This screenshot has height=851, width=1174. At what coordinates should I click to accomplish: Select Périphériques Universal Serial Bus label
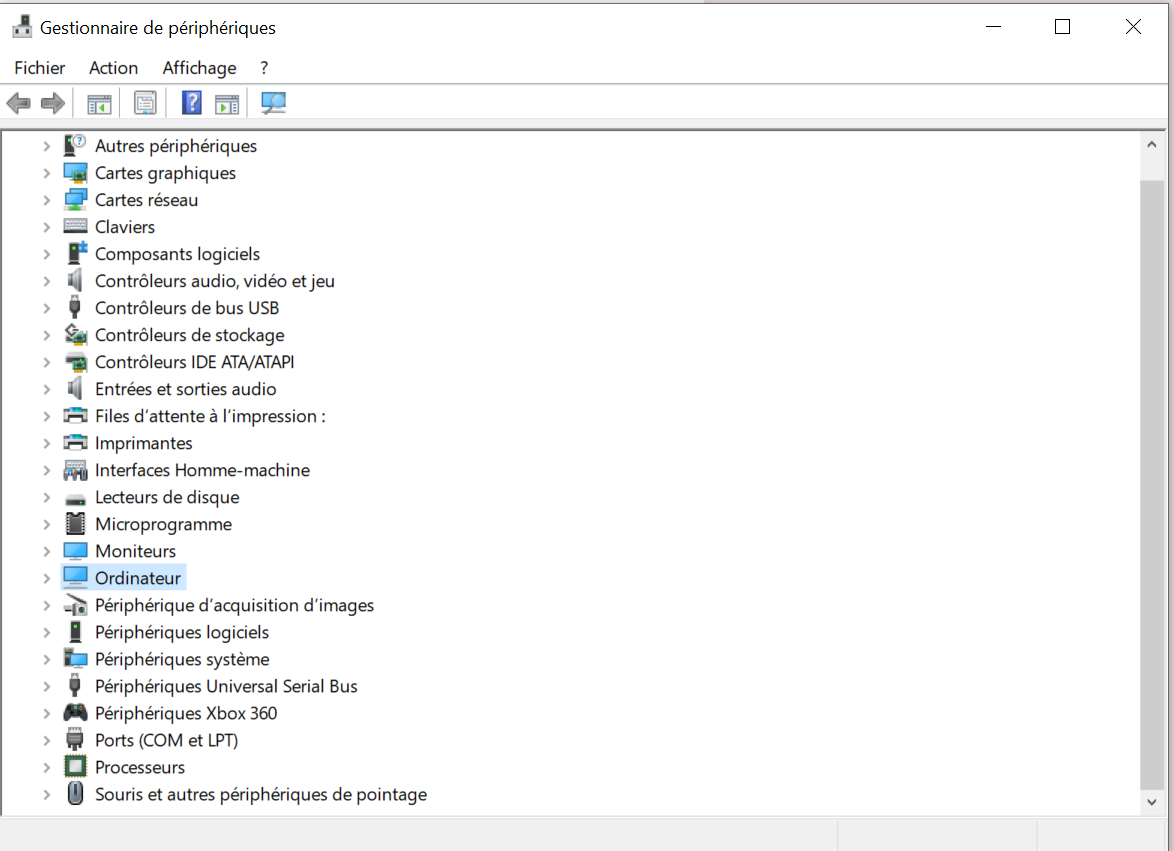pyautogui.click(x=226, y=686)
